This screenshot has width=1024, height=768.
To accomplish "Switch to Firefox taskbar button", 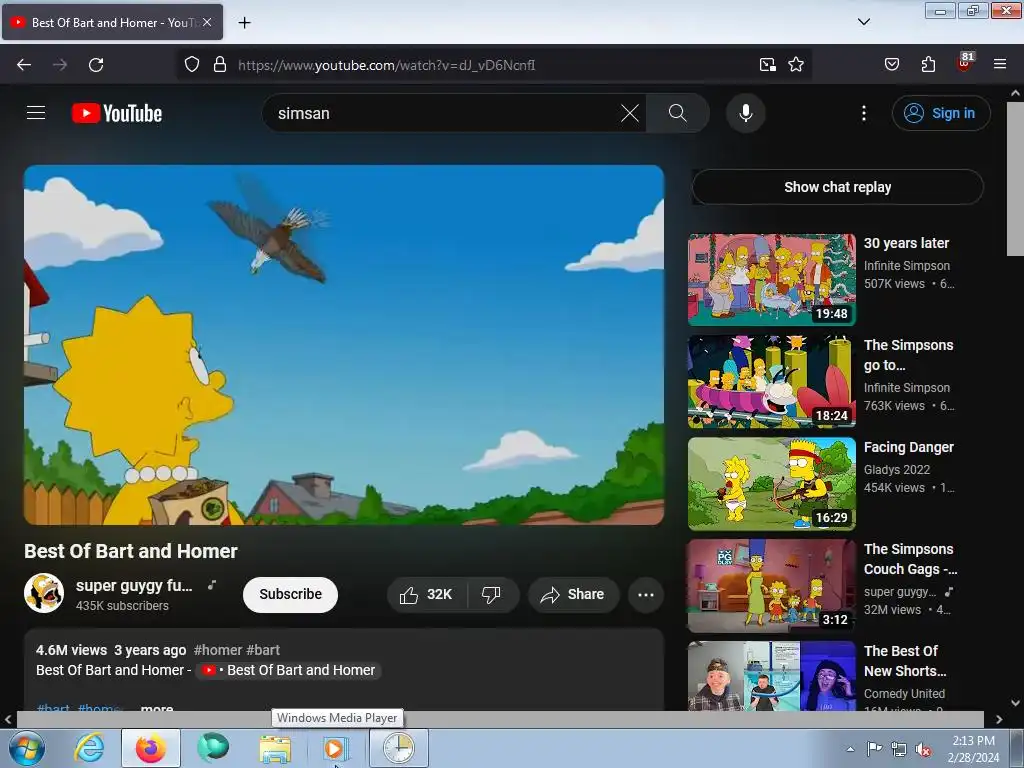I will (151, 748).
